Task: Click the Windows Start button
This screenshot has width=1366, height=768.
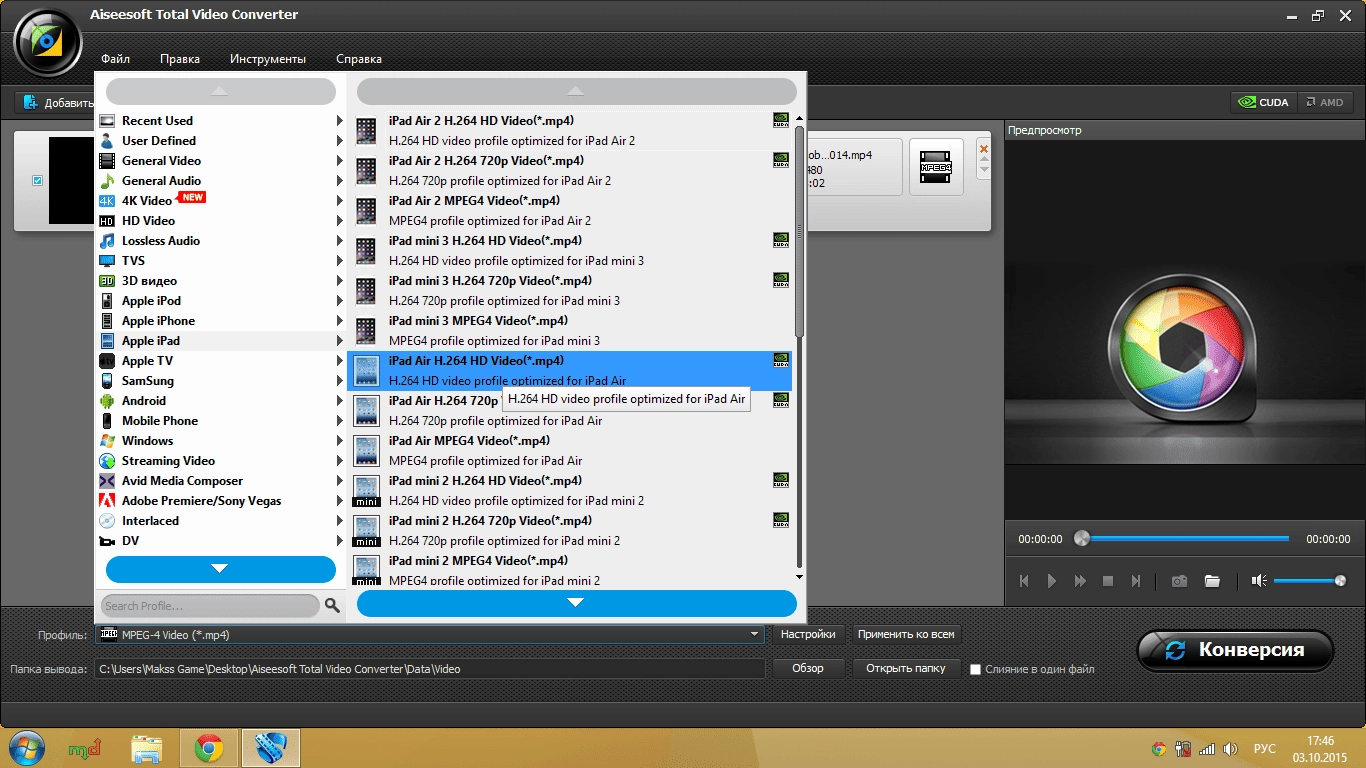Action: coord(26,747)
